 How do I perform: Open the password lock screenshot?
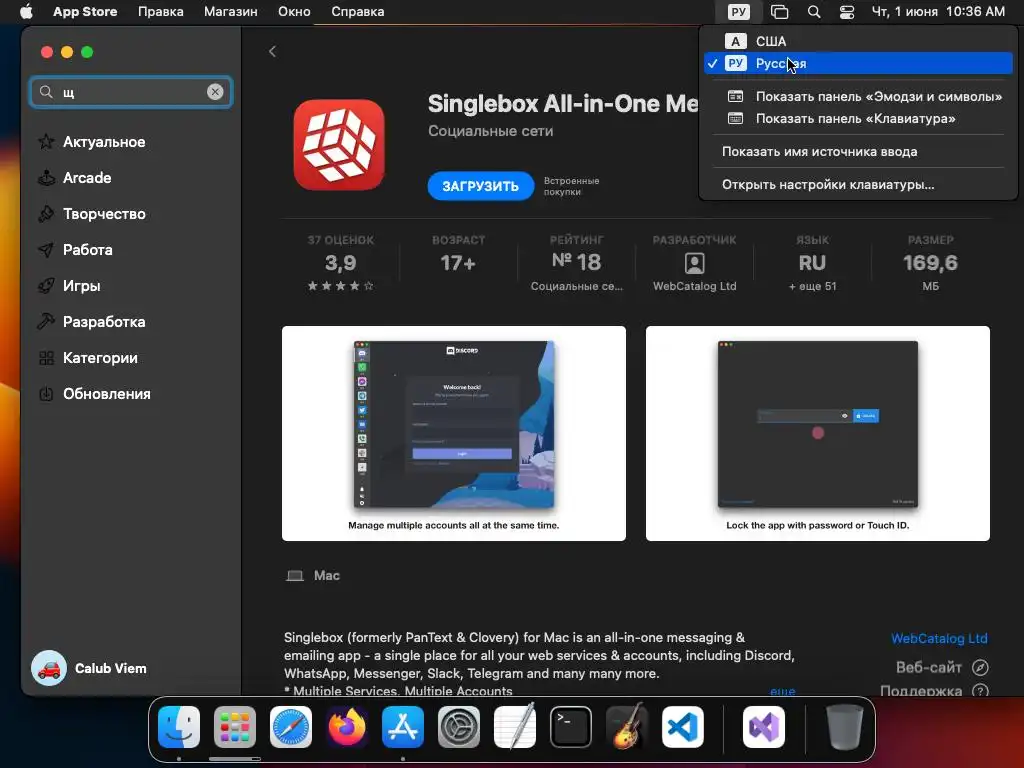pyautogui.click(x=818, y=433)
